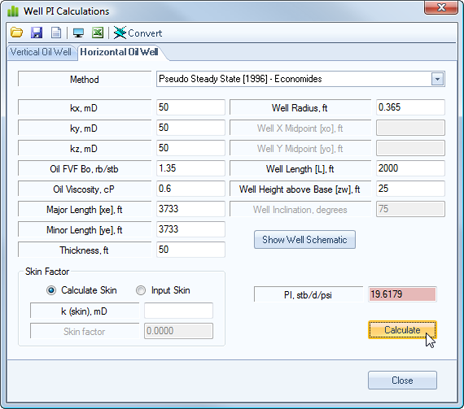Screen dimensions: 464x409
Task: Open file using the folder icon
Action: (17, 33)
